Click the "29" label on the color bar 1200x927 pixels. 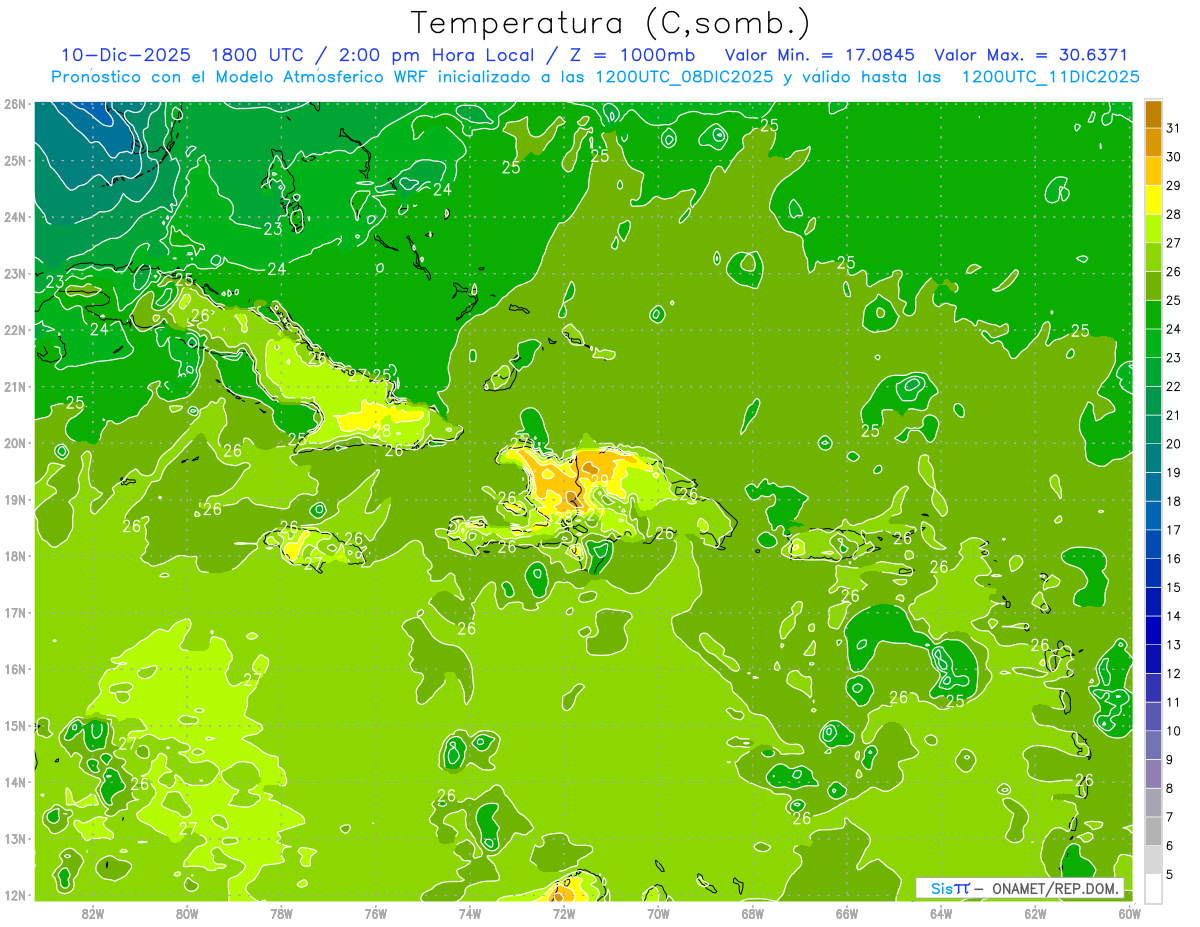pyautogui.click(x=1174, y=185)
